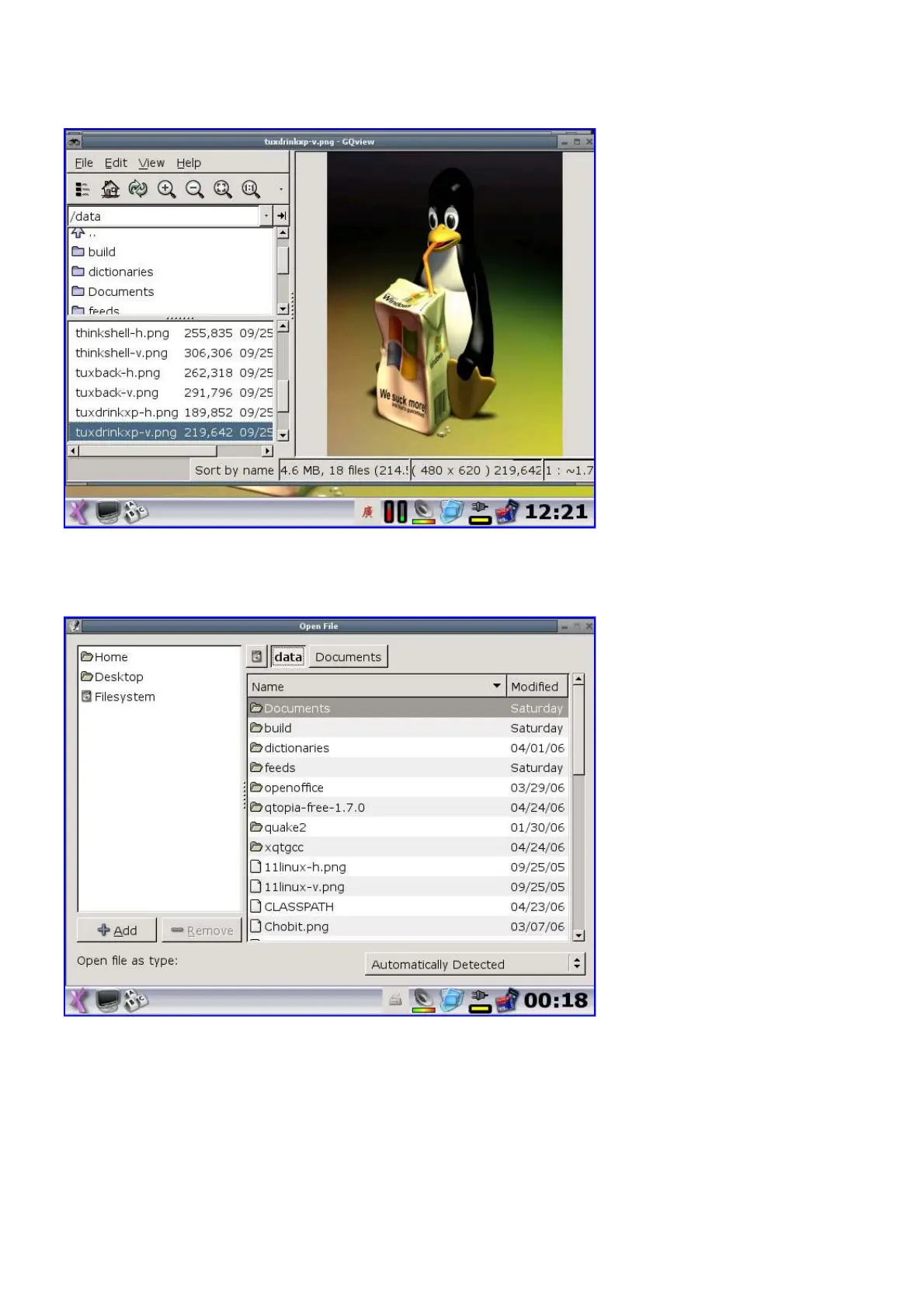The height and width of the screenshot is (1308, 924).
Task: Select CLASSPATH file in Open File list
Action: (x=408, y=906)
